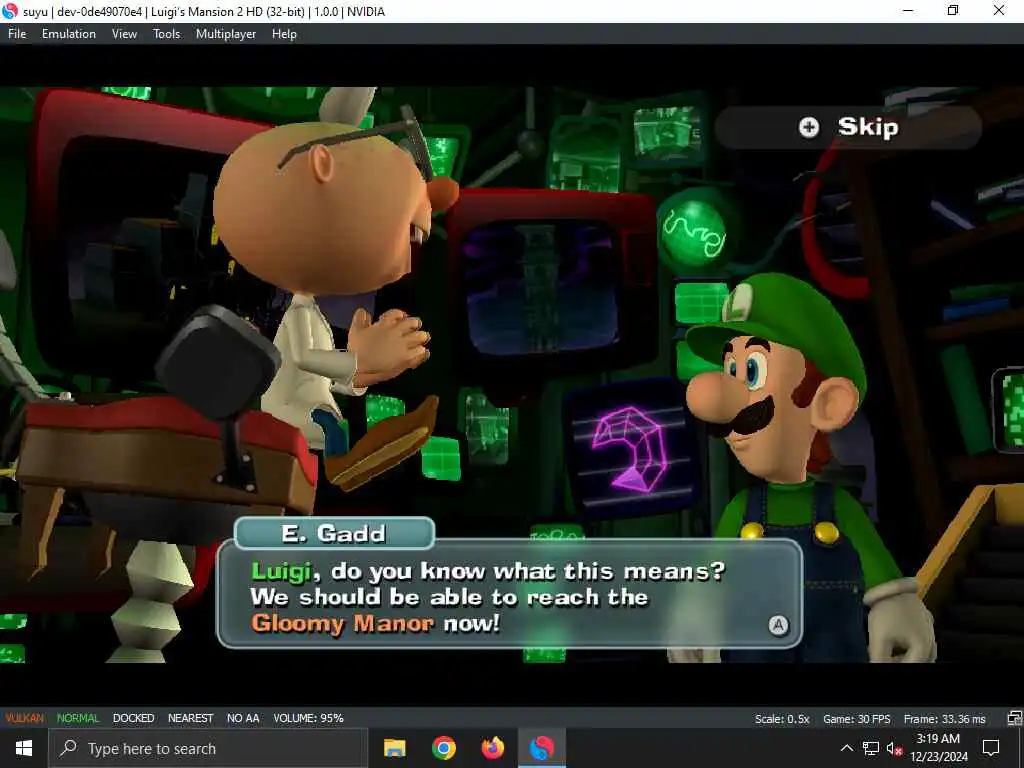Click the multiplayer status icon in status bar
The image size is (1024, 768).
tap(1014, 719)
